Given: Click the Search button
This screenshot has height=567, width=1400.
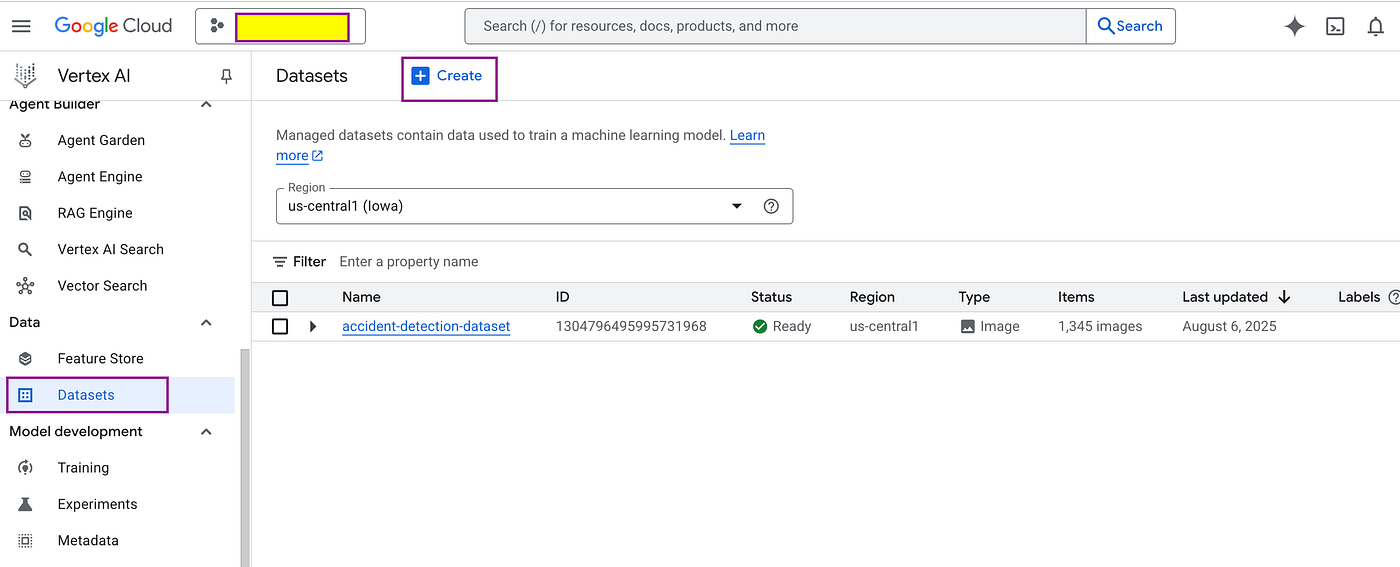Looking at the screenshot, I should pos(1130,26).
